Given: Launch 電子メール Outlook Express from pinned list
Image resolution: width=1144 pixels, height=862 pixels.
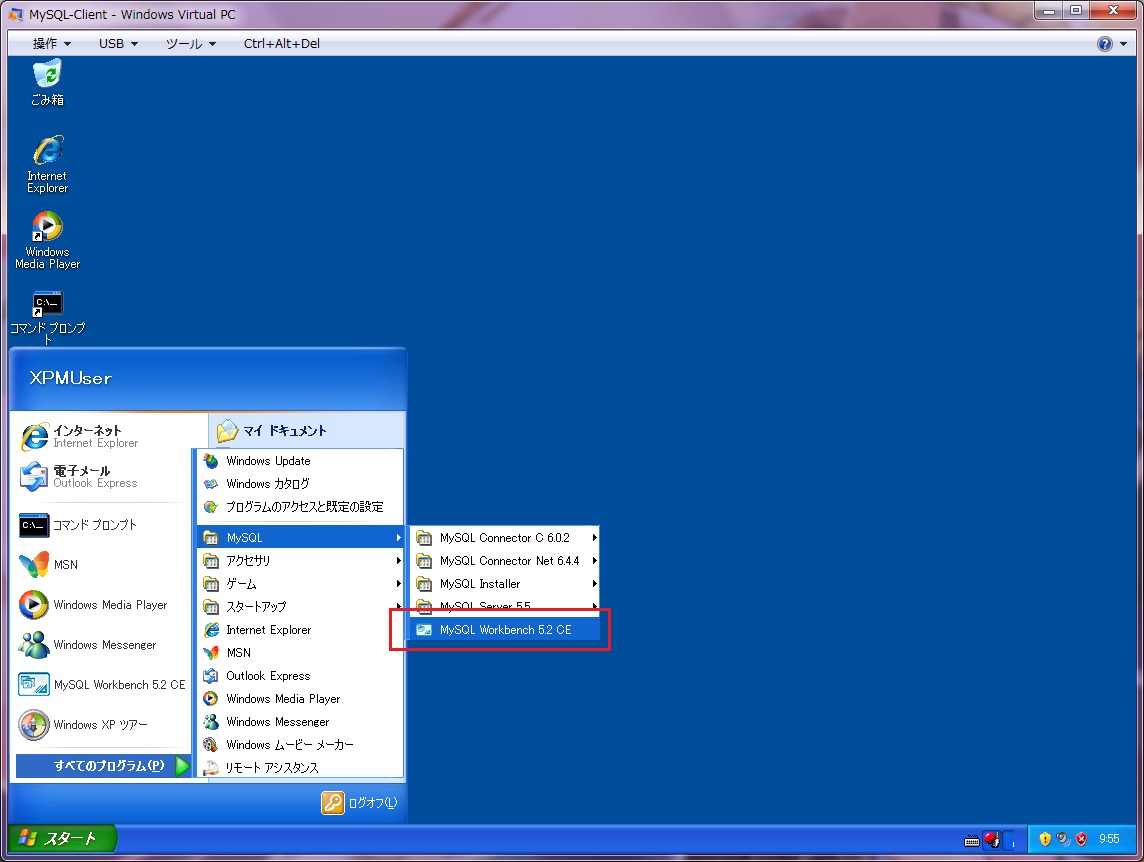Looking at the screenshot, I should coord(102,477).
